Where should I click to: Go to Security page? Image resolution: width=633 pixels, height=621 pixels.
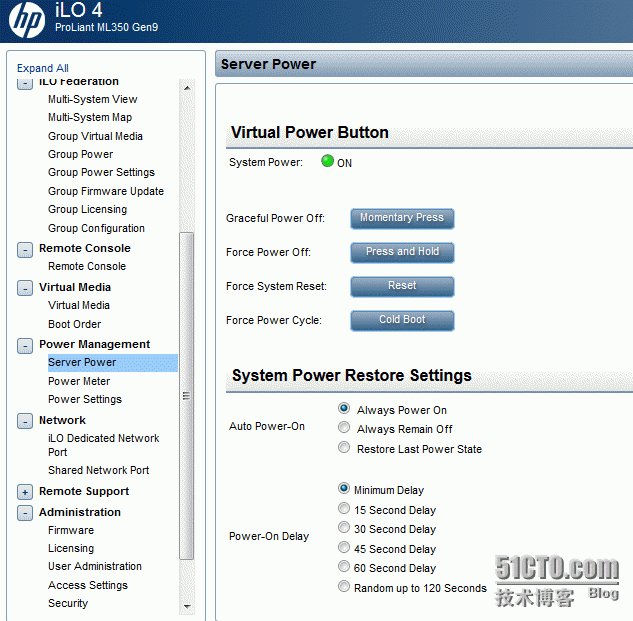click(x=68, y=603)
